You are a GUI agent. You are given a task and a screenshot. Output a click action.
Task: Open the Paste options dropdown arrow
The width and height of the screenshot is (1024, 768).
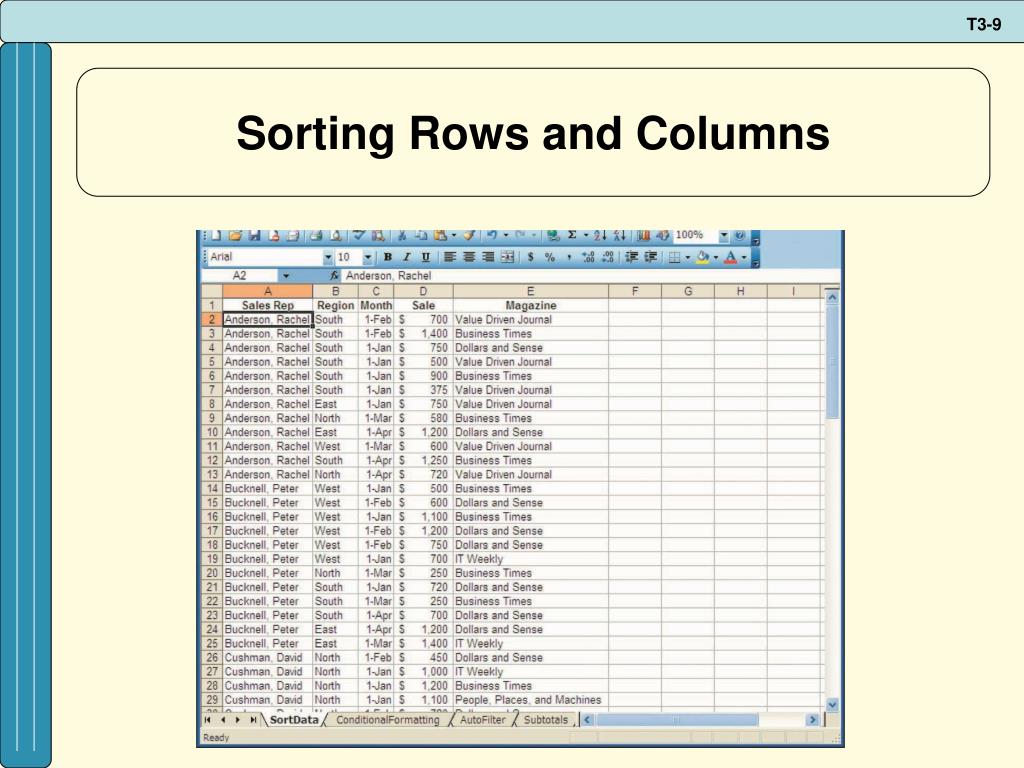click(454, 236)
